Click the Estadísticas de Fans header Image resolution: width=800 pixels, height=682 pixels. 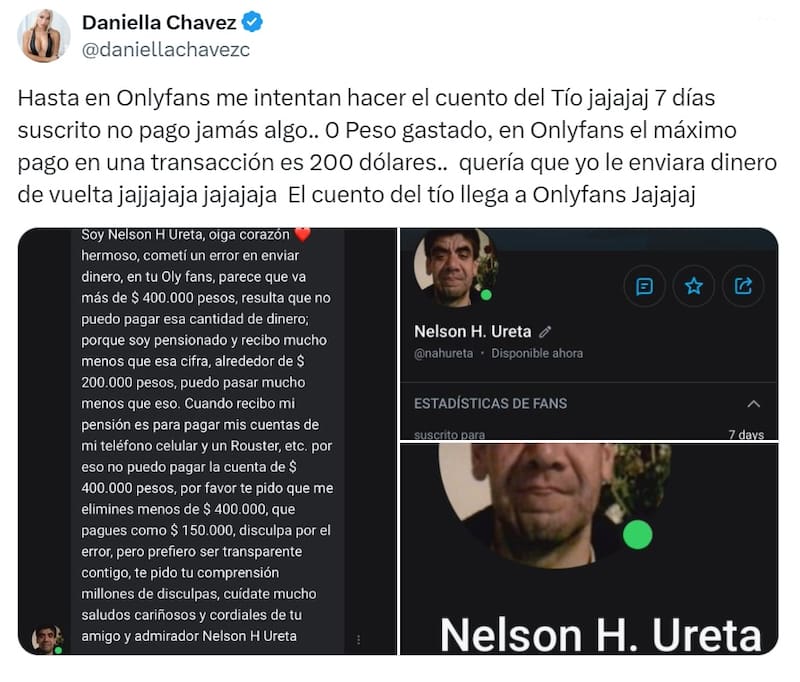click(x=490, y=403)
